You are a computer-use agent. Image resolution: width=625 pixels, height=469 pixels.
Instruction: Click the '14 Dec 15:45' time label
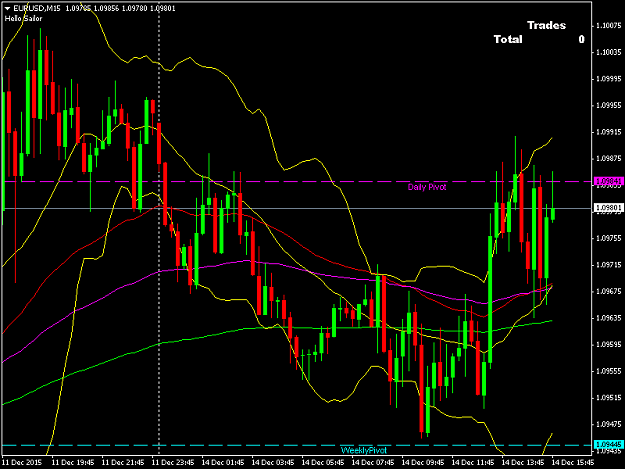573,463
